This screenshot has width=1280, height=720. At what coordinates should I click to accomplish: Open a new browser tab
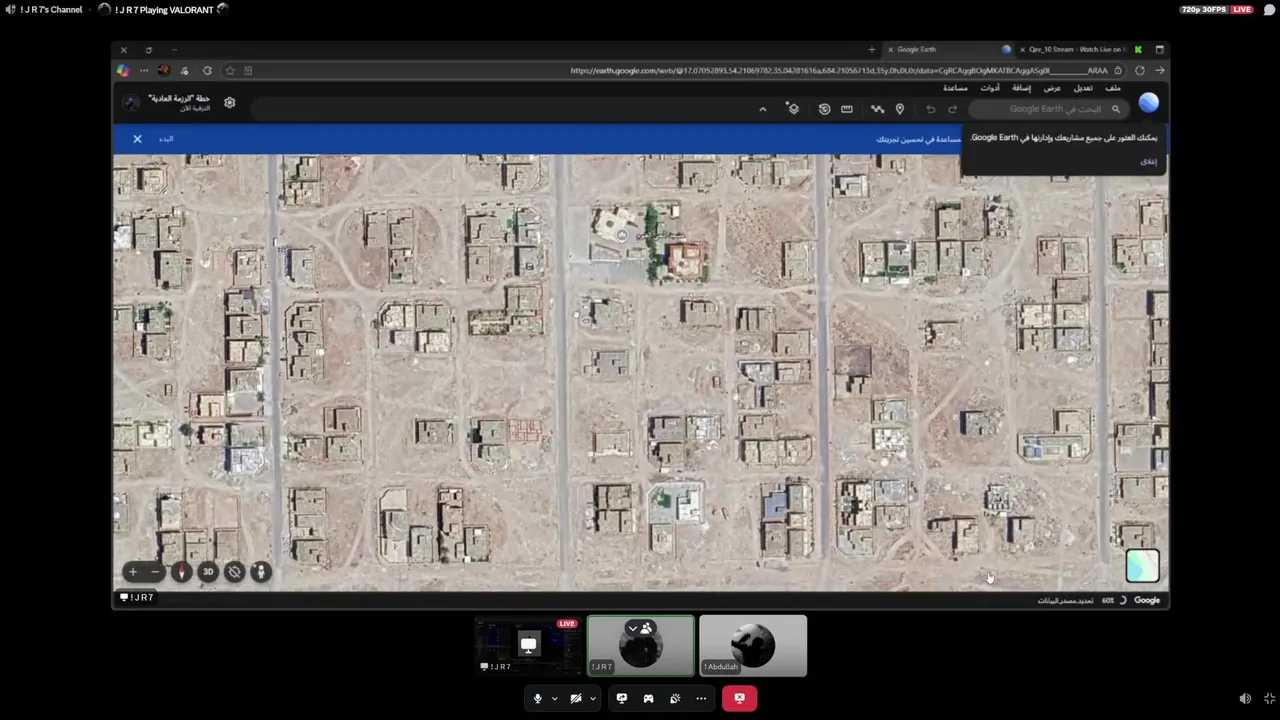pyautogui.click(x=871, y=49)
